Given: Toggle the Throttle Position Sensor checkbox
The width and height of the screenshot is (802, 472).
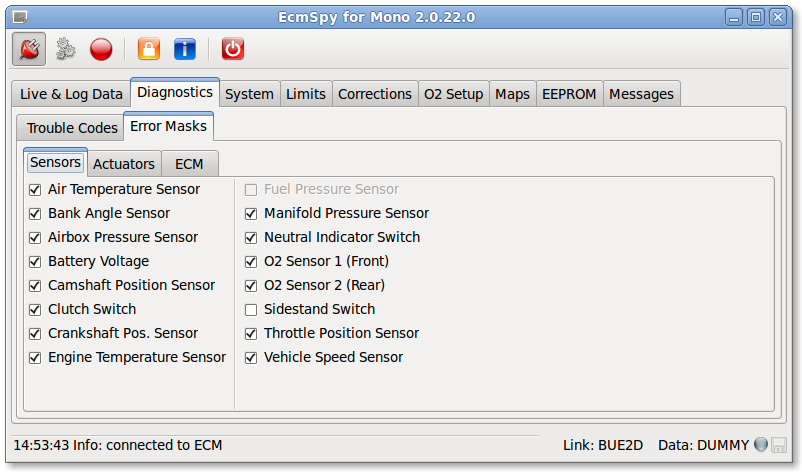Looking at the screenshot, I should tap(251, 333).
